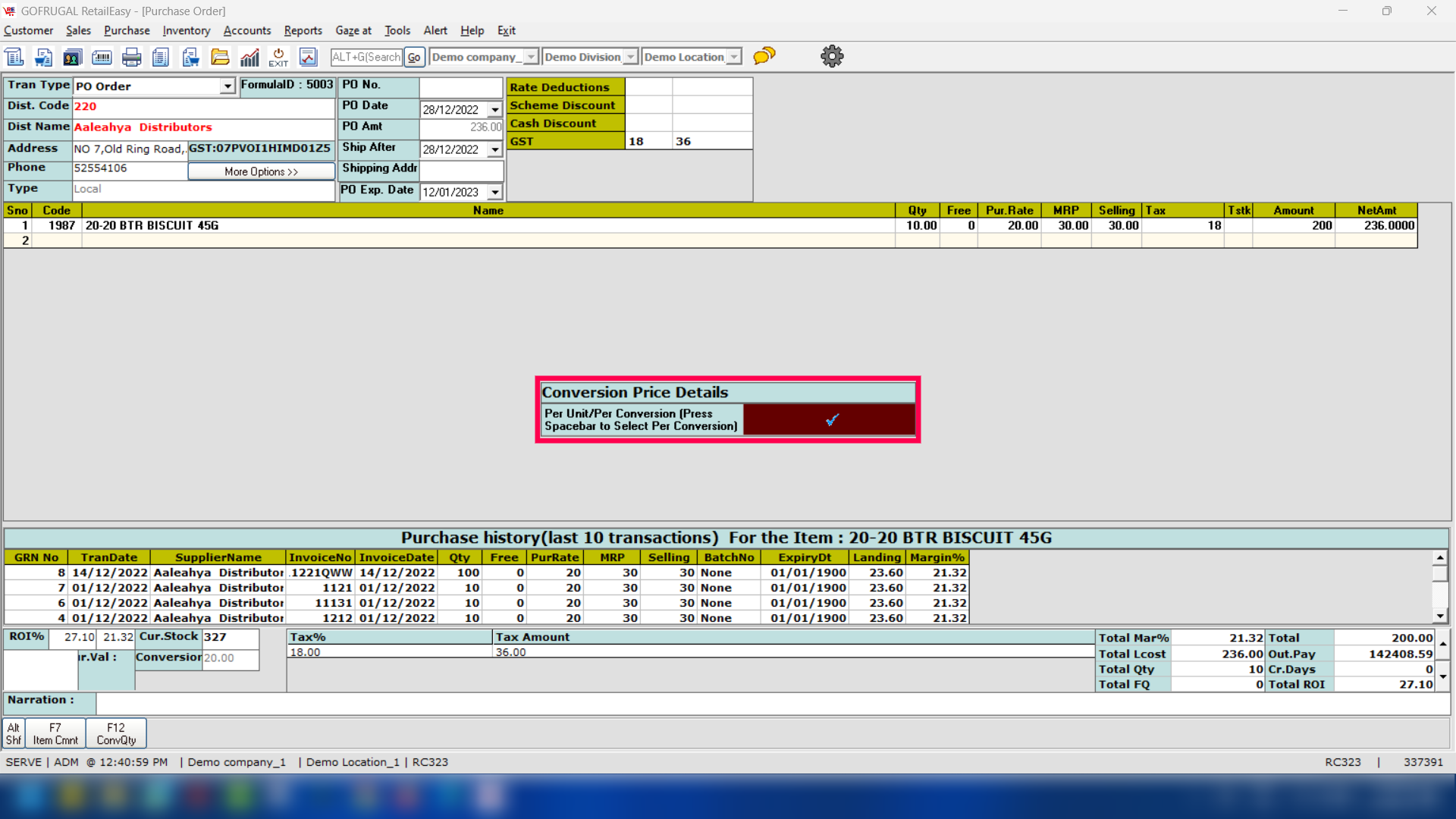The width and height of the screenshot is (1456, 819).
Task: Click the bar chart growth icon
Action: (x=249, y=57)
